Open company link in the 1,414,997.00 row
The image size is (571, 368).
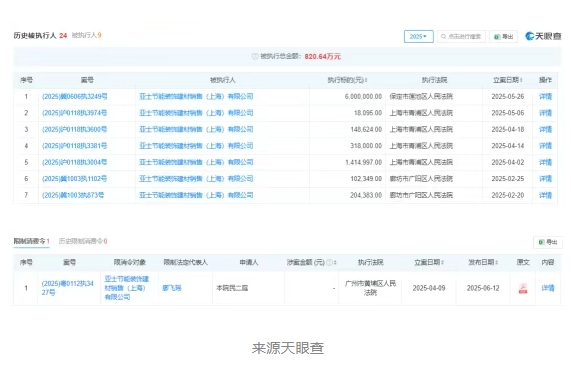click(196, 162)
